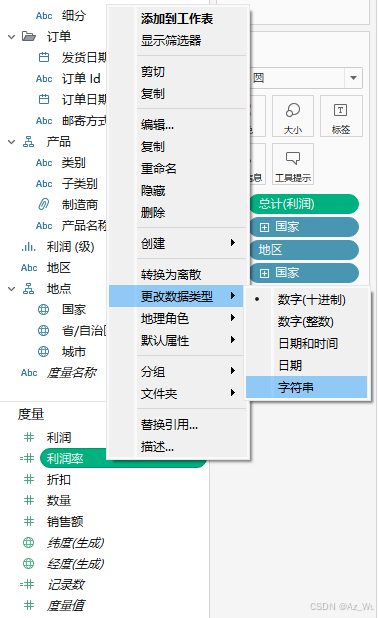Click the Abc icon next to 订单 Id

(x=44, y=79)
